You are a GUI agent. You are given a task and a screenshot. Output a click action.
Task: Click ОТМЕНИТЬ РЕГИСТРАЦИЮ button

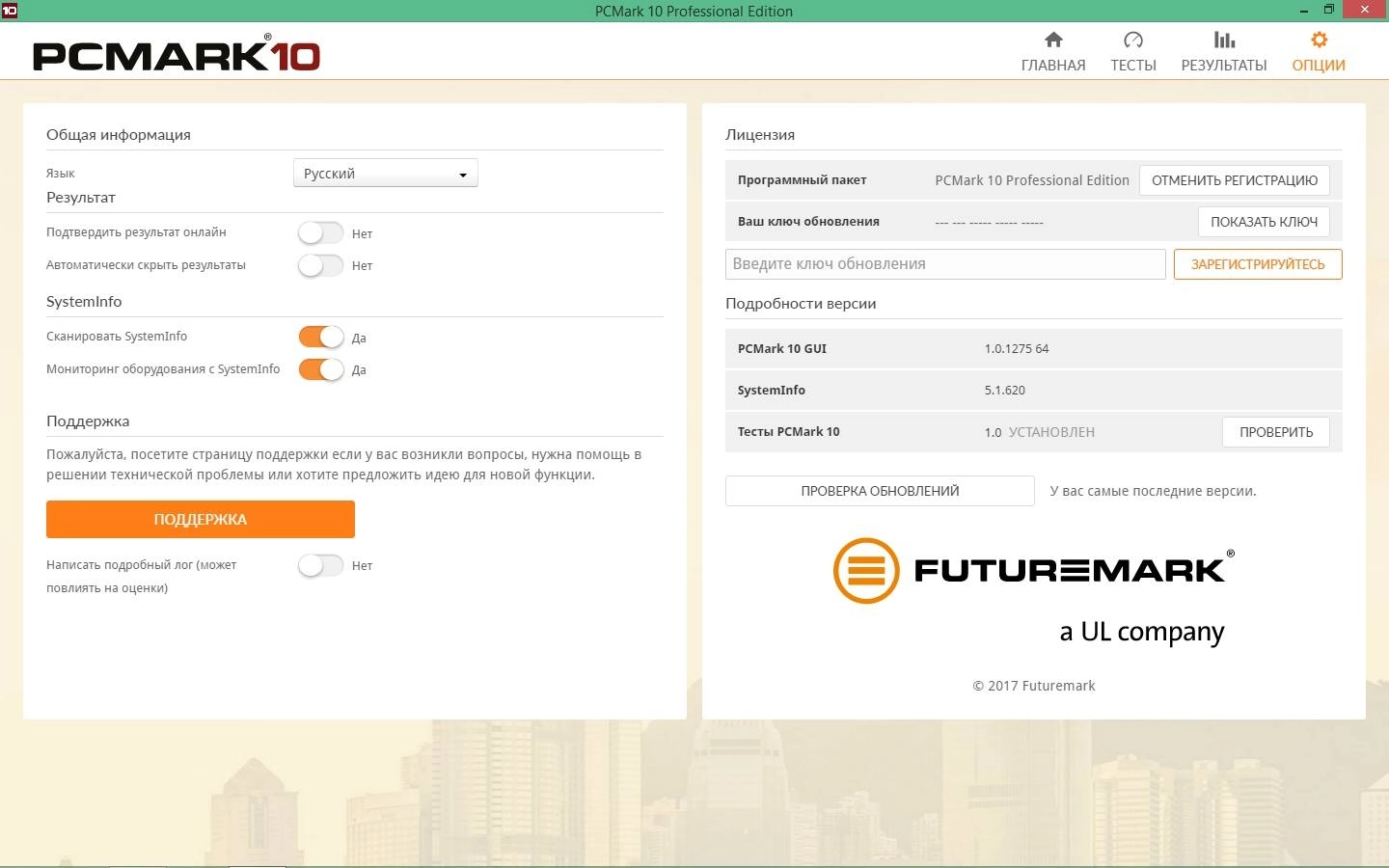click(1235, 180)
